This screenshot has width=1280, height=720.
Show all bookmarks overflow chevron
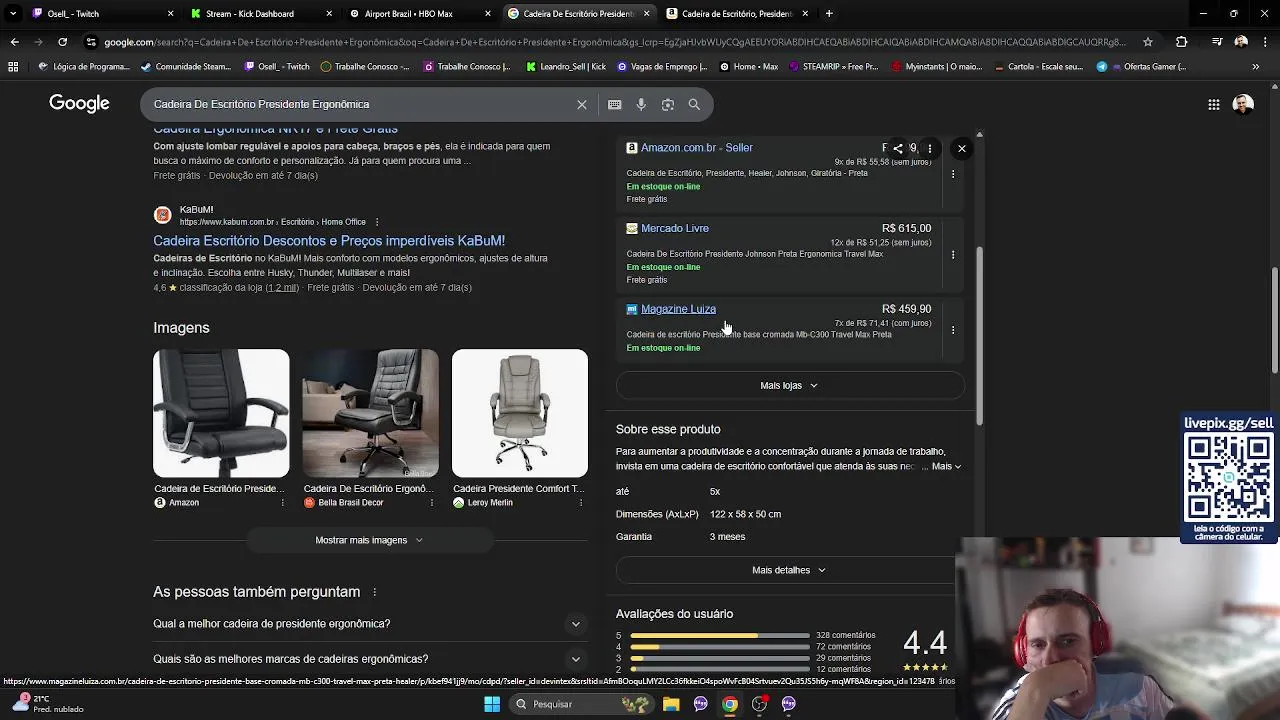(1255, 67)
